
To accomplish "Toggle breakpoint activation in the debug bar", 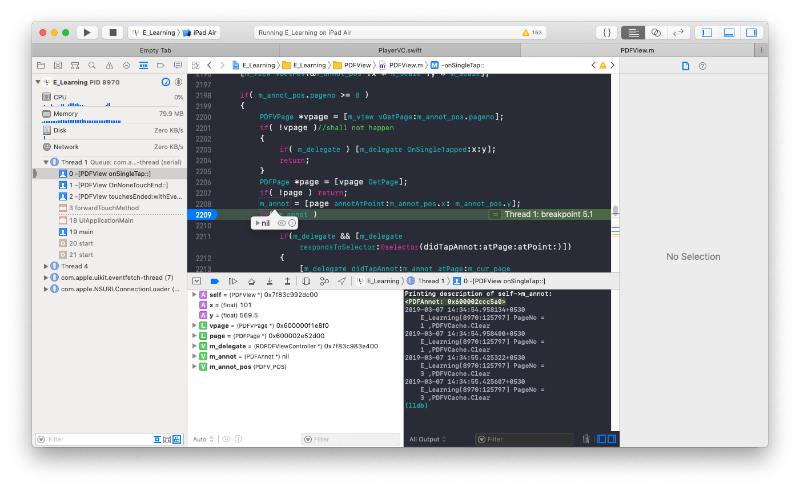I will coord(215,282).
